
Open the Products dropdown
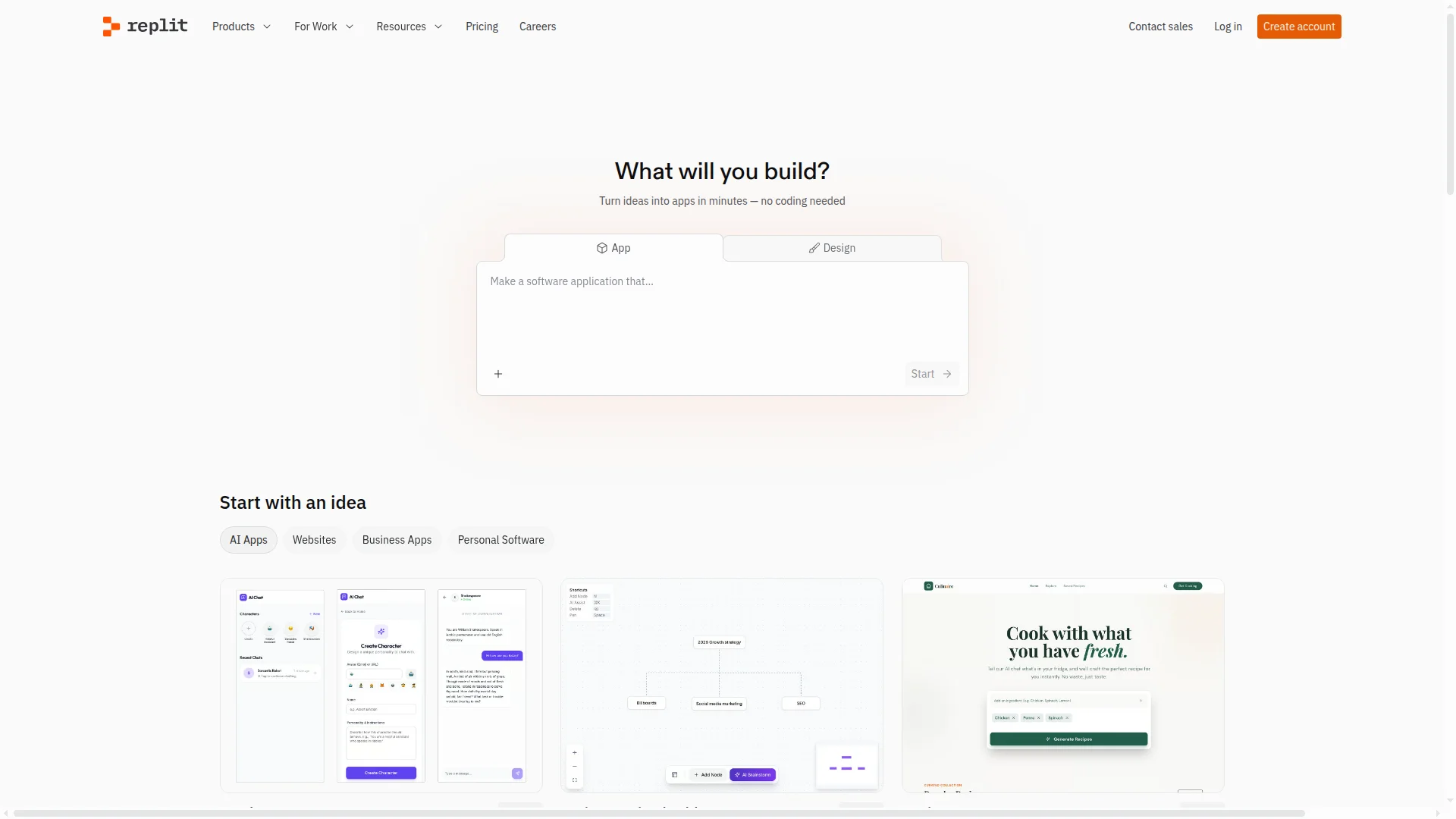click(x=240, y=26)
